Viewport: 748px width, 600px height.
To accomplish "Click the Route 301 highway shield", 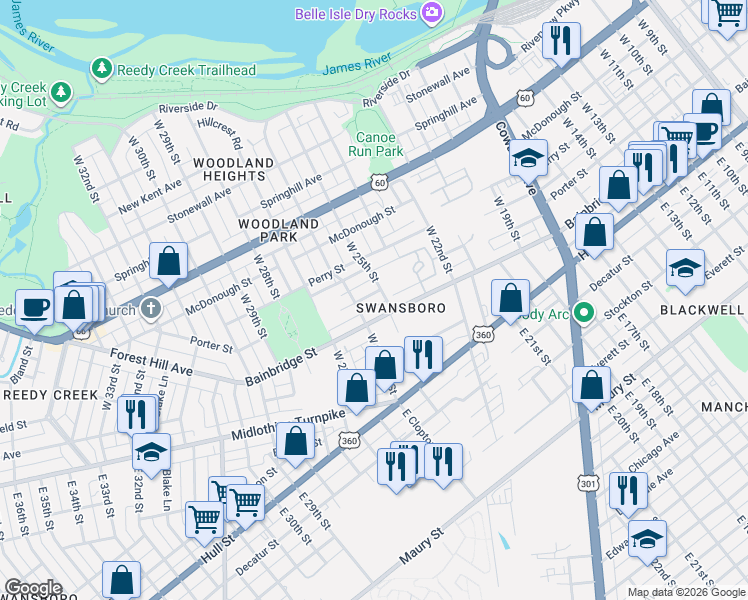I will [x=588, y=484].
